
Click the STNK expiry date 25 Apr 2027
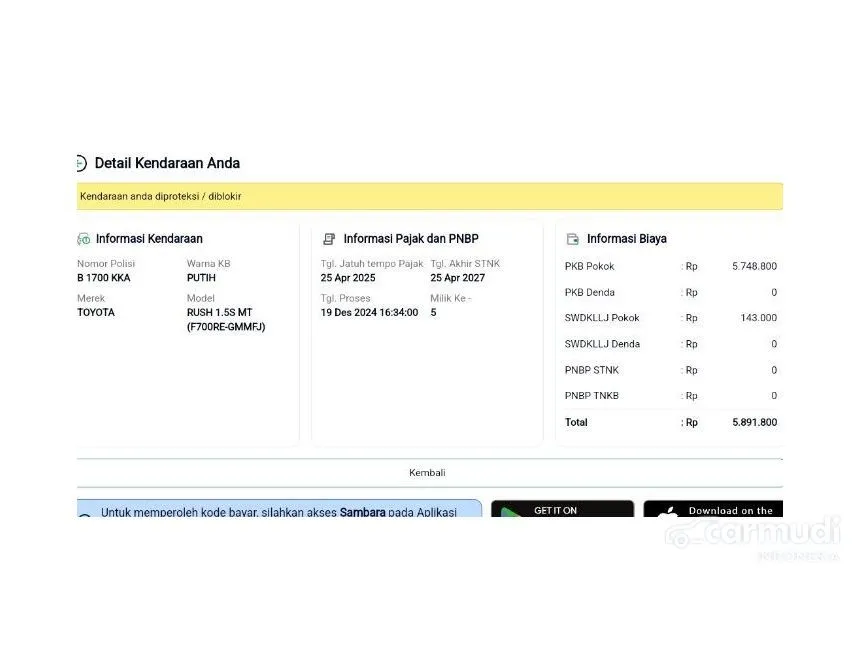coord(458,278)
